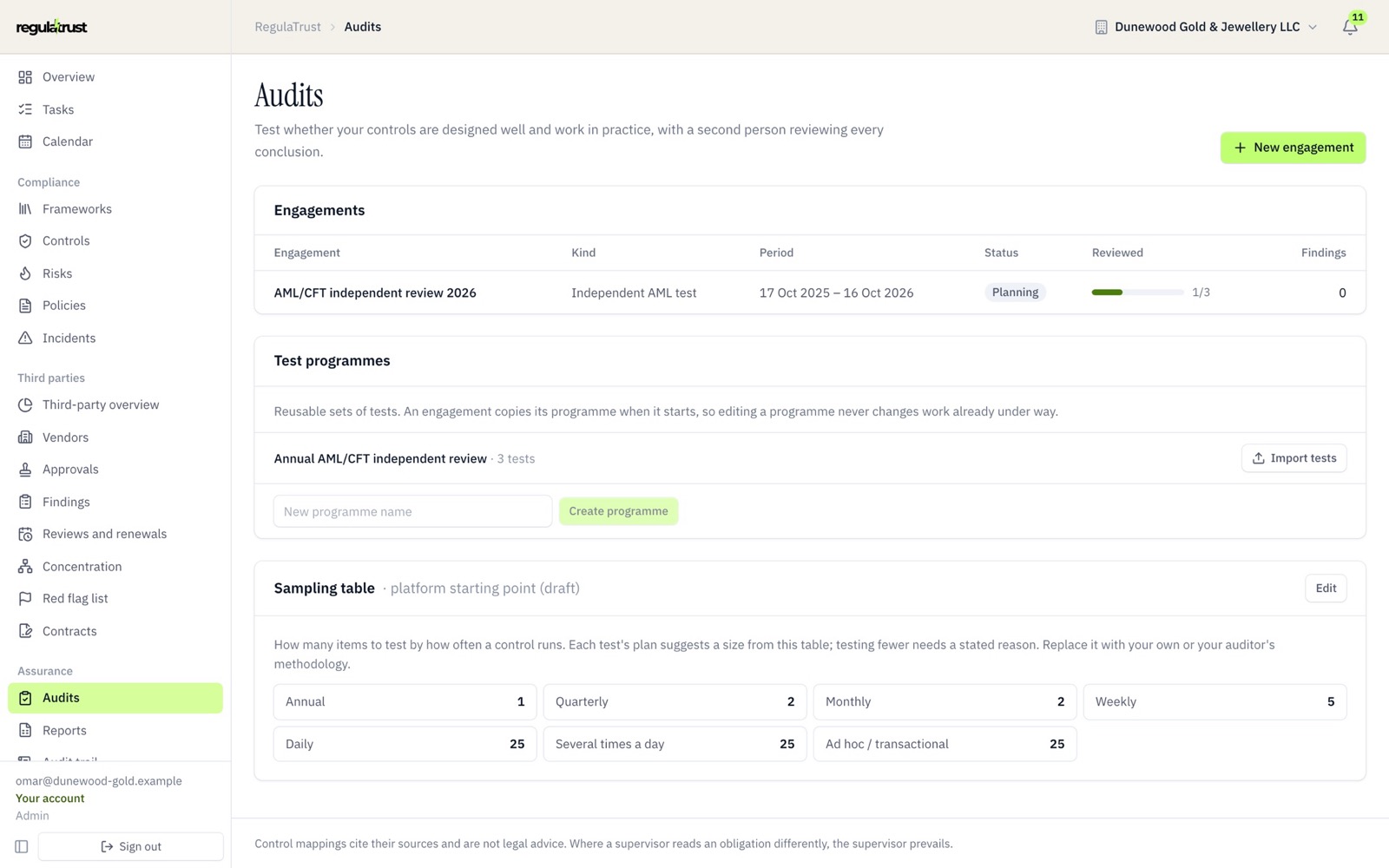This screenshot has height=868, width=1389.
Task: Open AML/CFT independent review 2026 engagement
Action: pyautogui.click(x=375, y=293)
